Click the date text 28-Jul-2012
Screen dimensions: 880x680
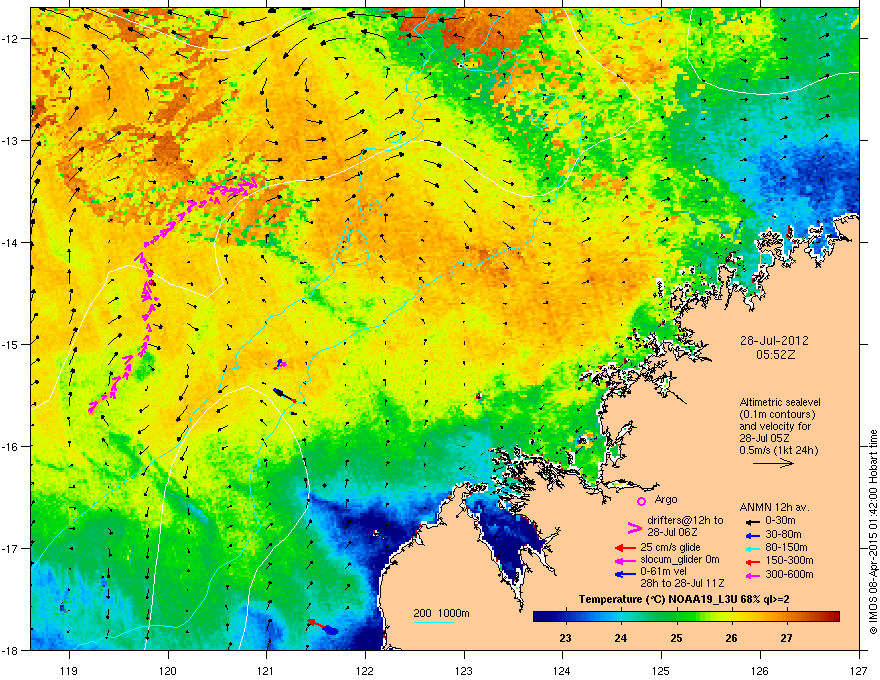click(774, 341)
